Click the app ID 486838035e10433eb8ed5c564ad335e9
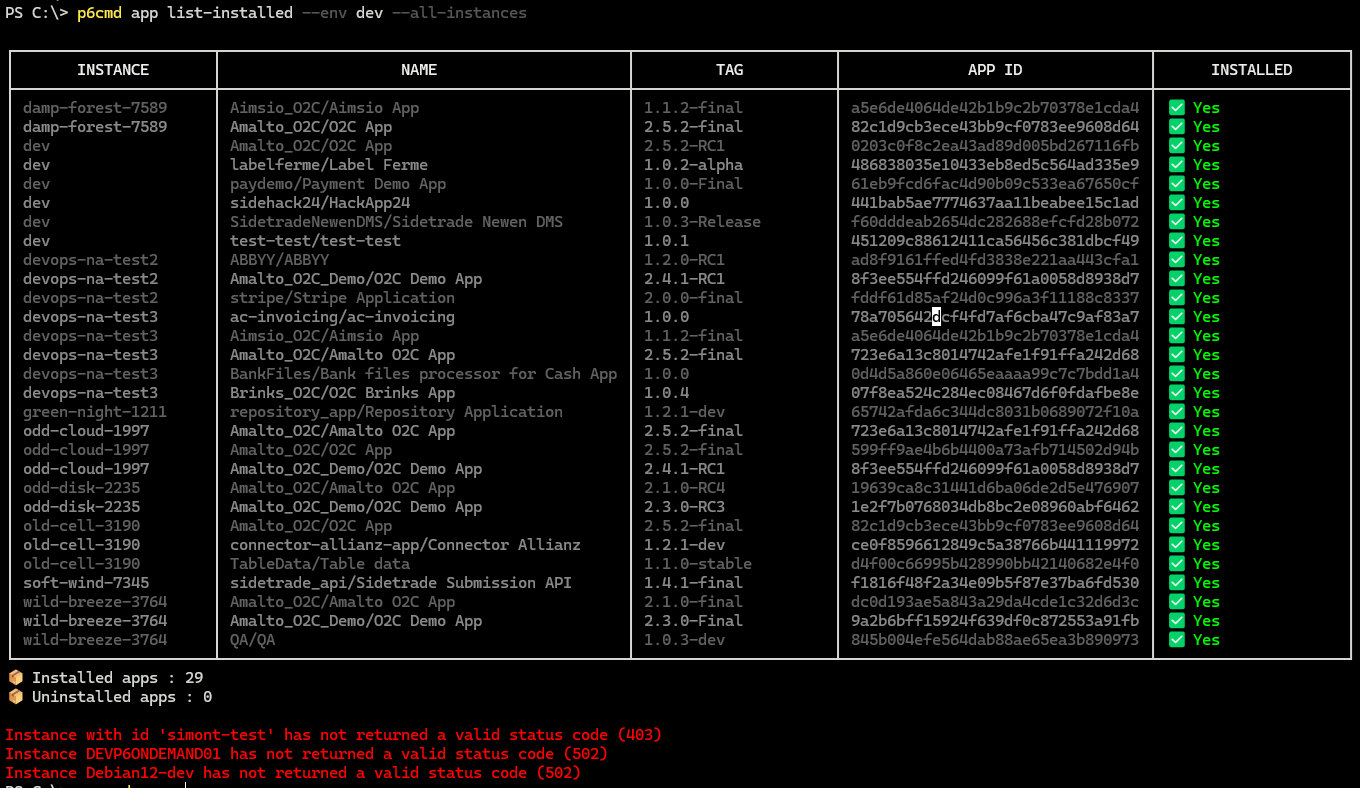This screenshot has height=788, width=1360. coord(995,165)
